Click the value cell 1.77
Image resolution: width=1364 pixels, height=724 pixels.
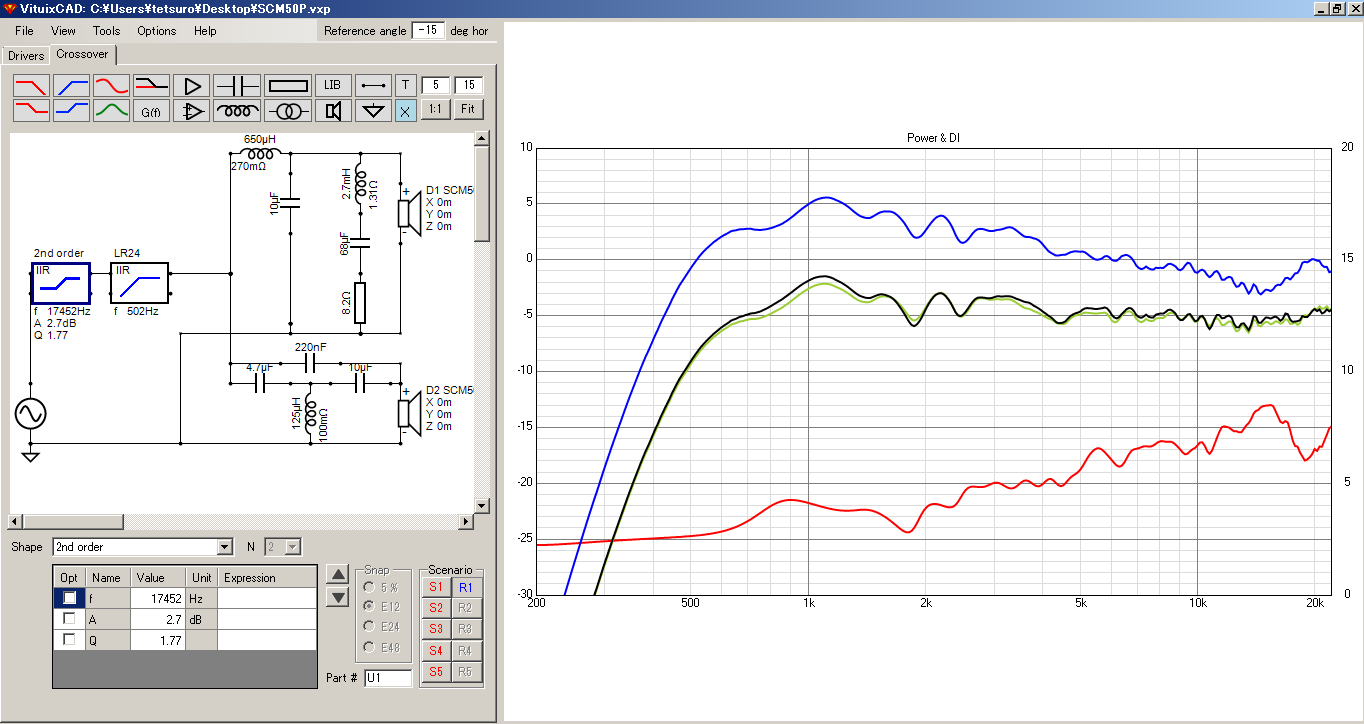(x=158, y=640)
